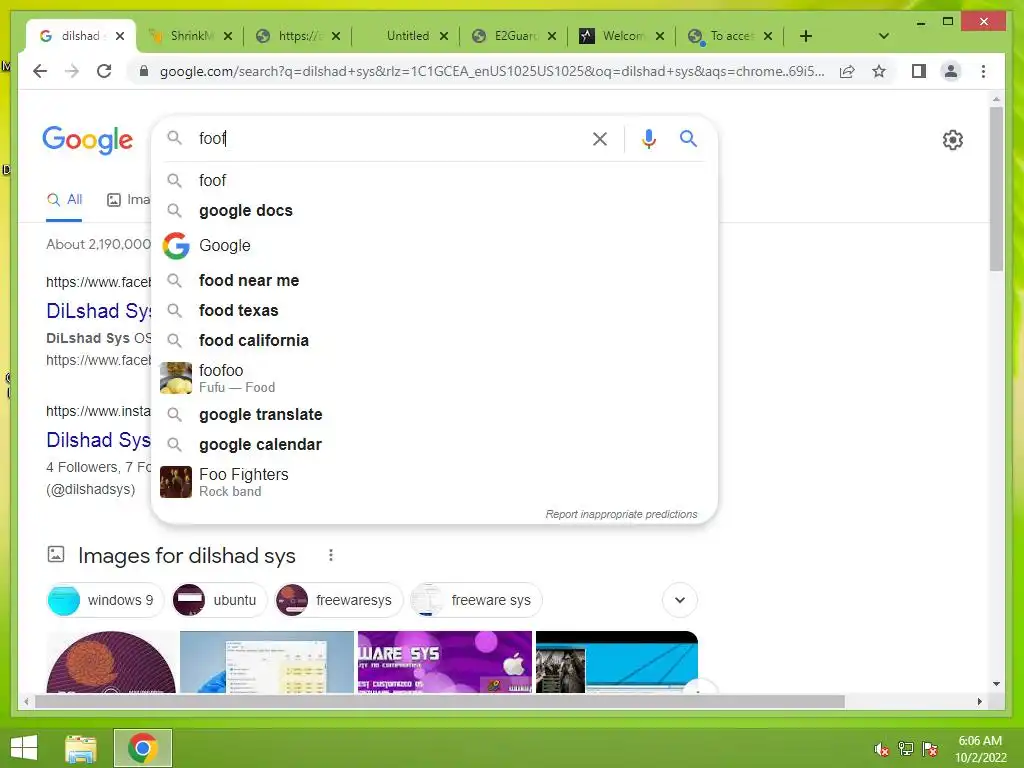This screenshot has width=1024, height=768.
Task: Open the Dilshad Sys Instagram result
Action: point(98,440)
